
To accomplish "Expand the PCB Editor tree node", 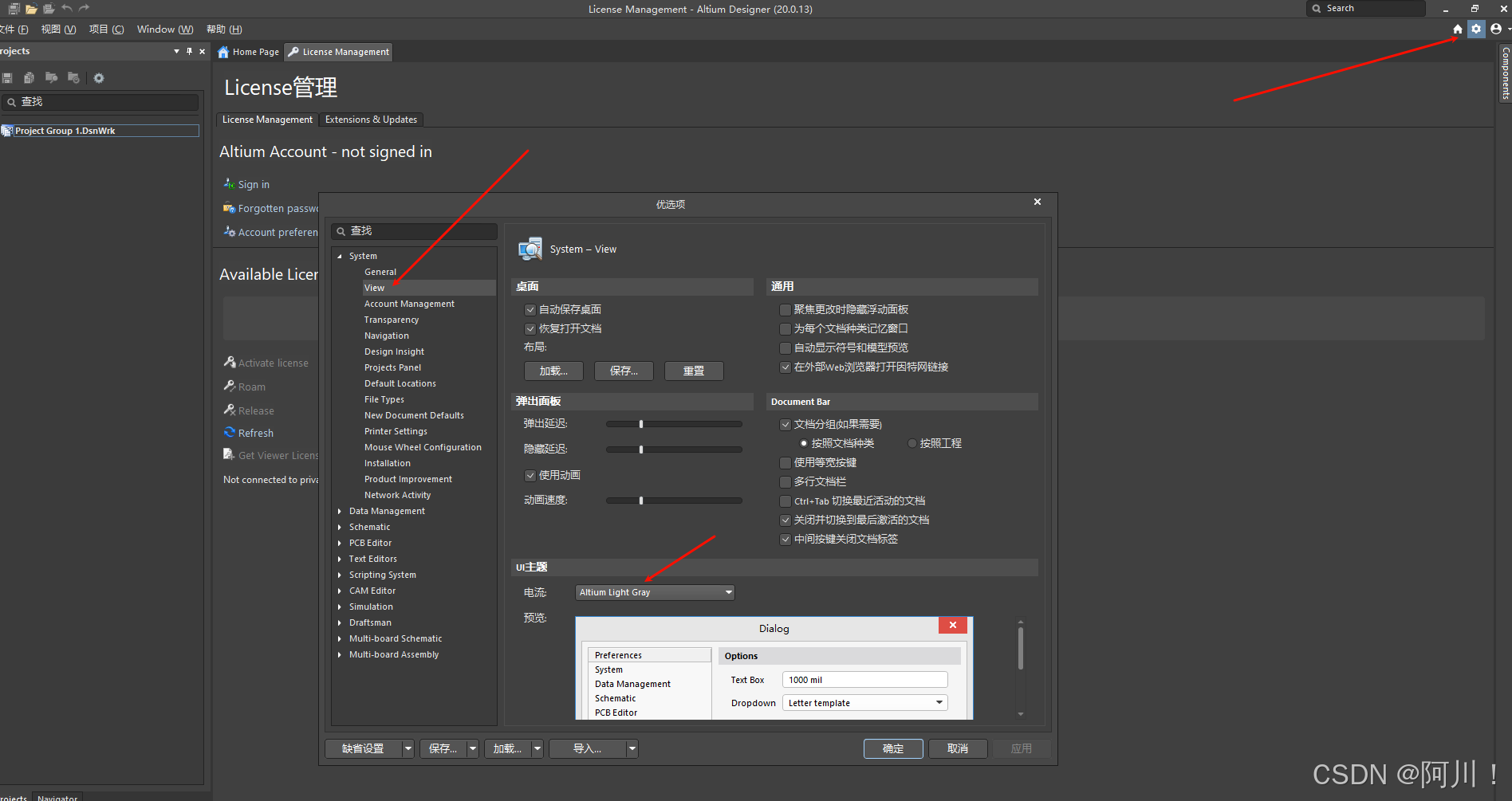I will click(x=340, y=544).
